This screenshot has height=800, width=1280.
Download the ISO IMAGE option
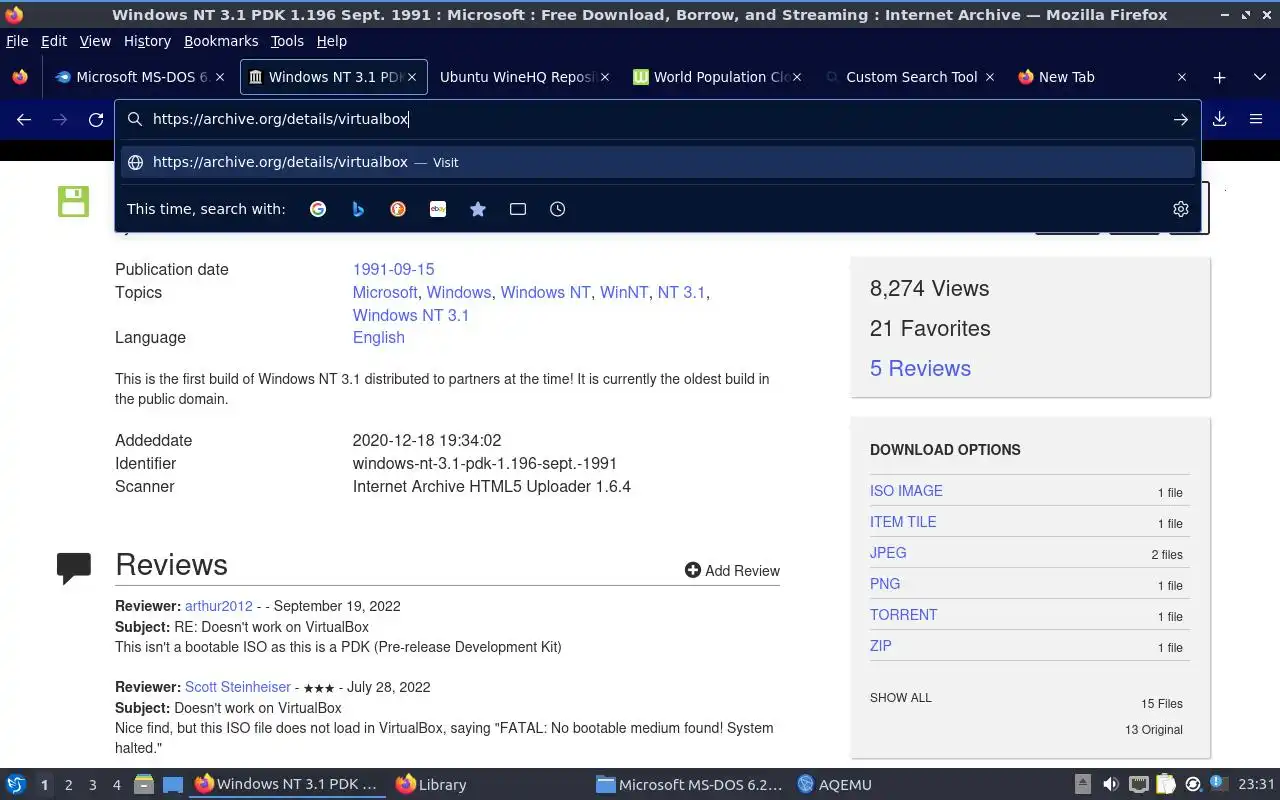coord(906,491)
